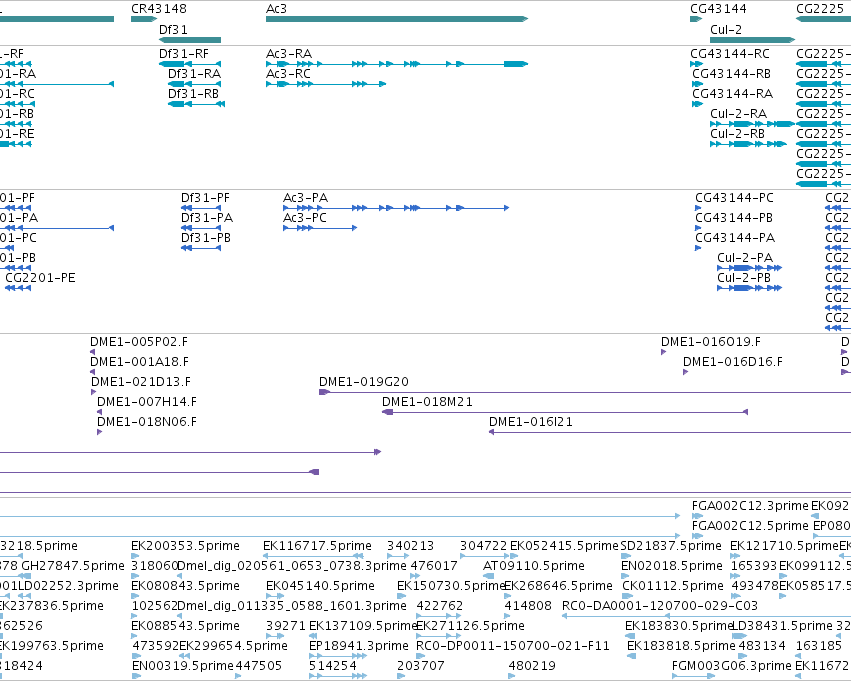Click the CR43148 gene label
The height and width of the screenshot is (681, 851).
pos(158,9)
